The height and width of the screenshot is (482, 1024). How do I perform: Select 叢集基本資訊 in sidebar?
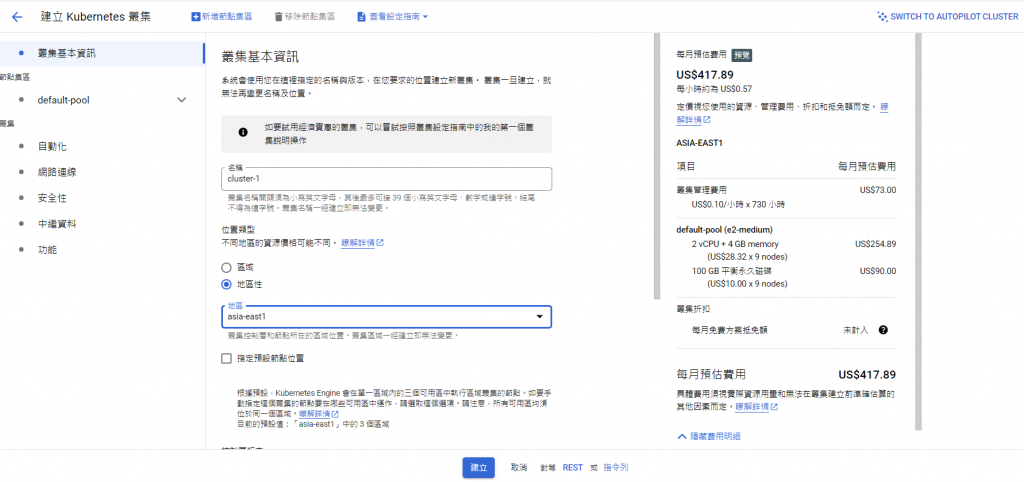coord(102,53)
